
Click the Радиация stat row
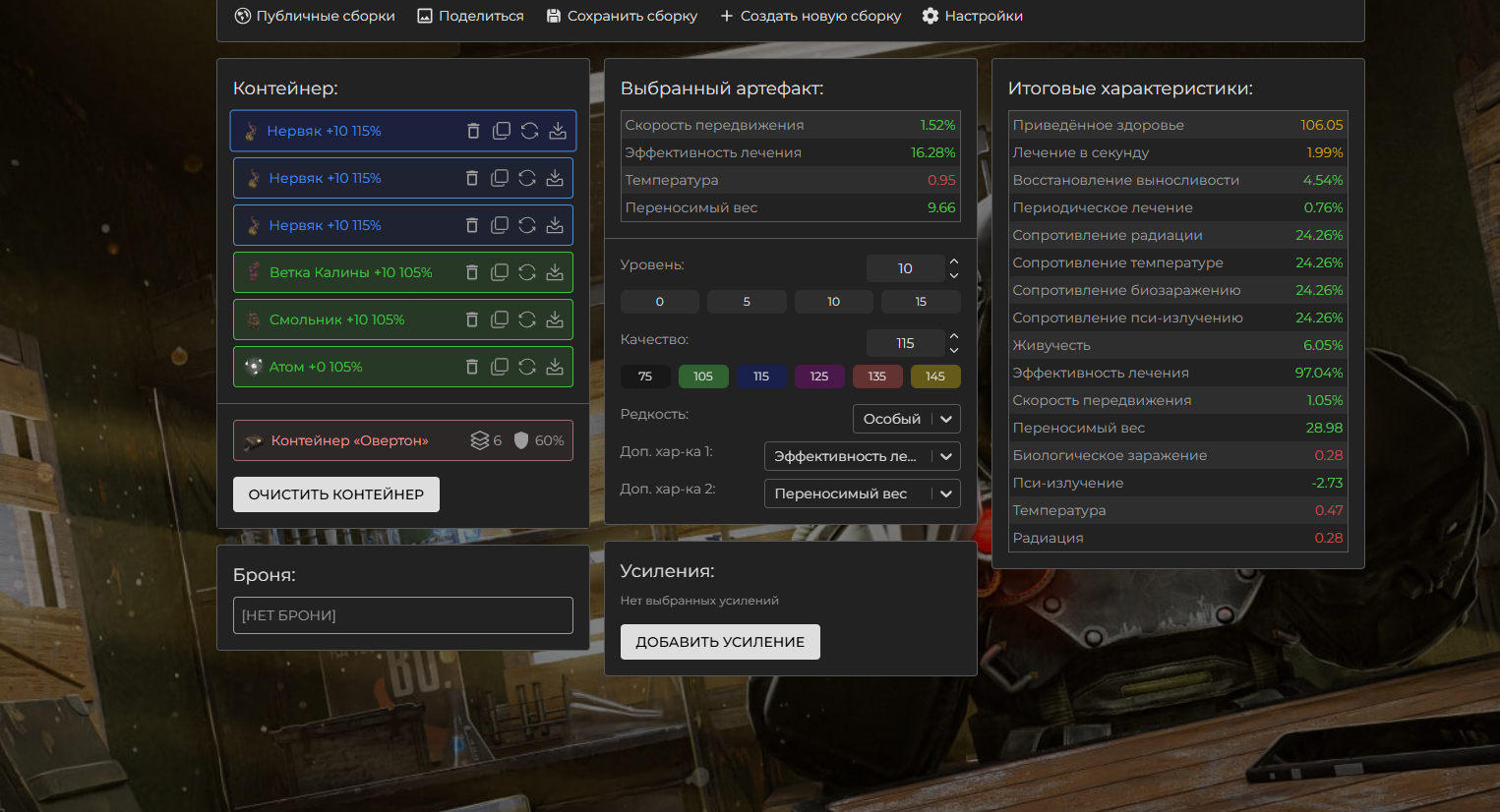click(1178, 538)
